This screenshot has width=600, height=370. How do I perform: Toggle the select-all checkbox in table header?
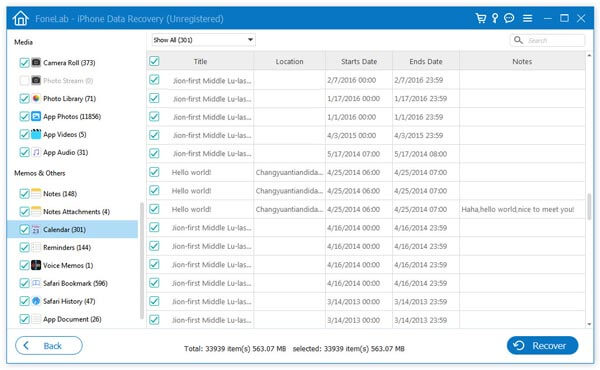pos(154,61)
